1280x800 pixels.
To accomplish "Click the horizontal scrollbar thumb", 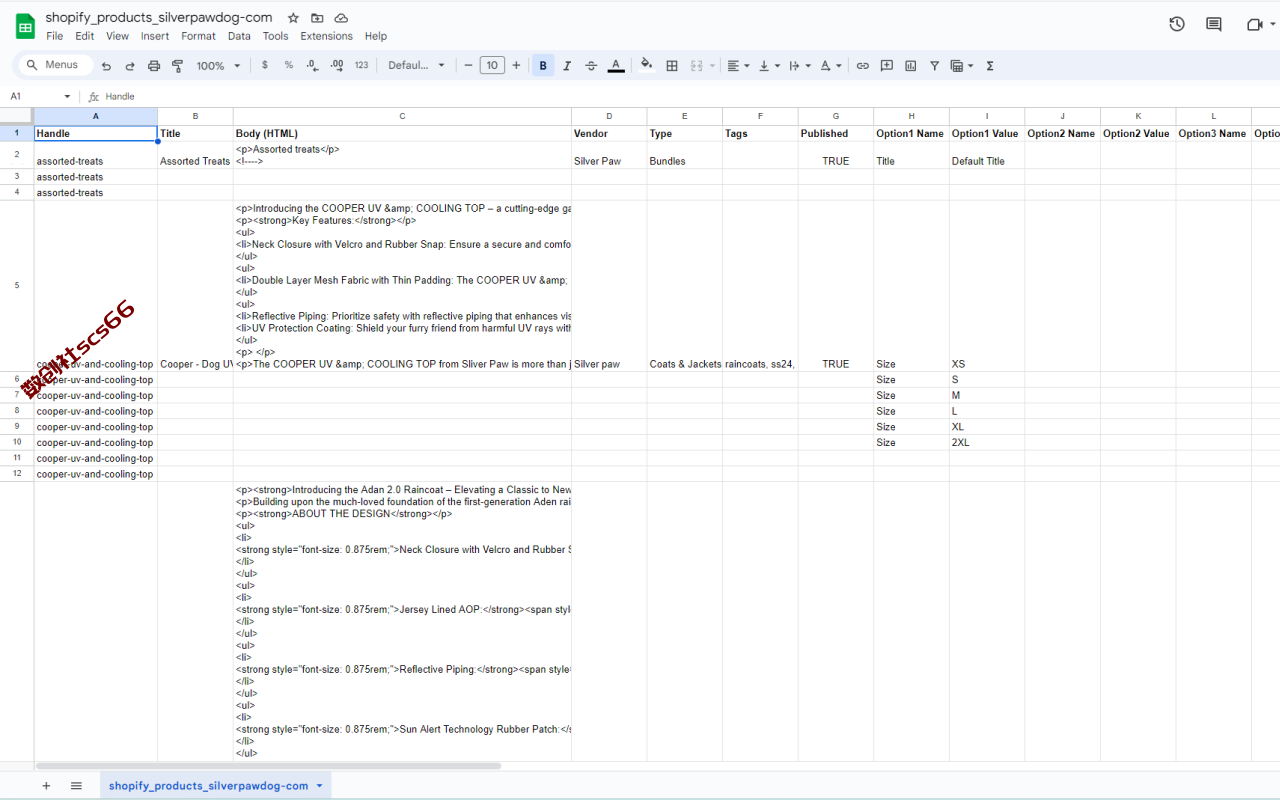I will 268,766.
